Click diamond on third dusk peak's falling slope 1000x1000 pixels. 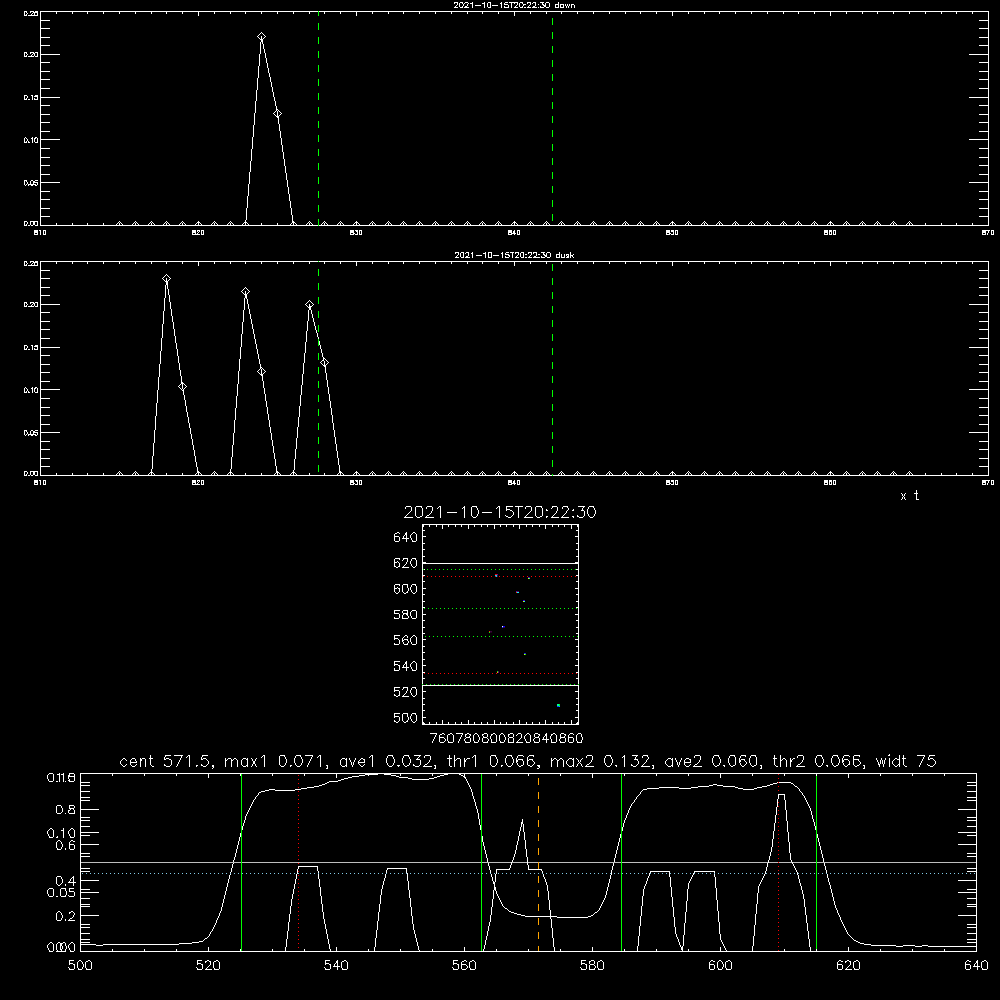coord(325,363)
